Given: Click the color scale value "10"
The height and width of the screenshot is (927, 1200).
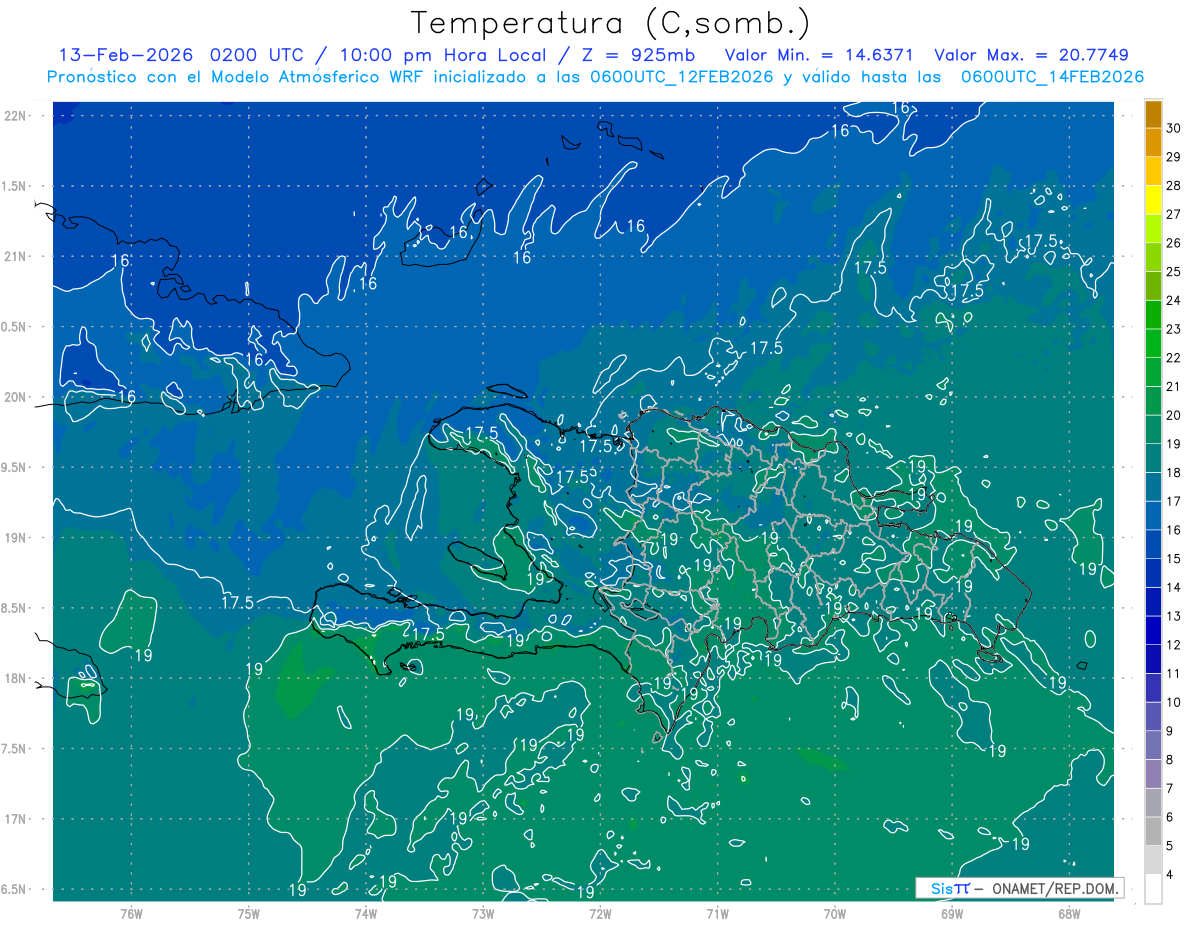Looking at the screenshot, I should [x=1174, y=702].
